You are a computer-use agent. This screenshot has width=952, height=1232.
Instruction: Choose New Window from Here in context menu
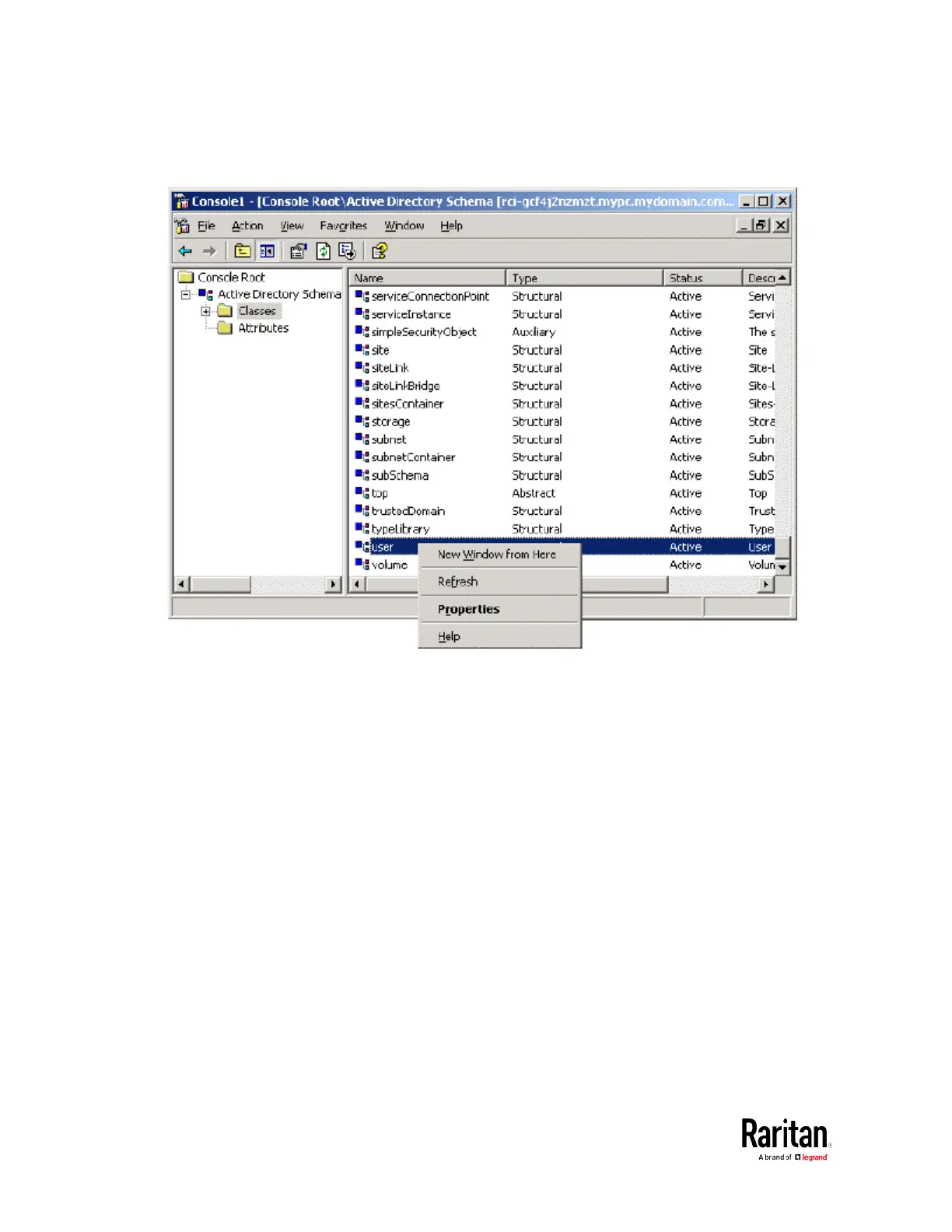coord(499,555)
